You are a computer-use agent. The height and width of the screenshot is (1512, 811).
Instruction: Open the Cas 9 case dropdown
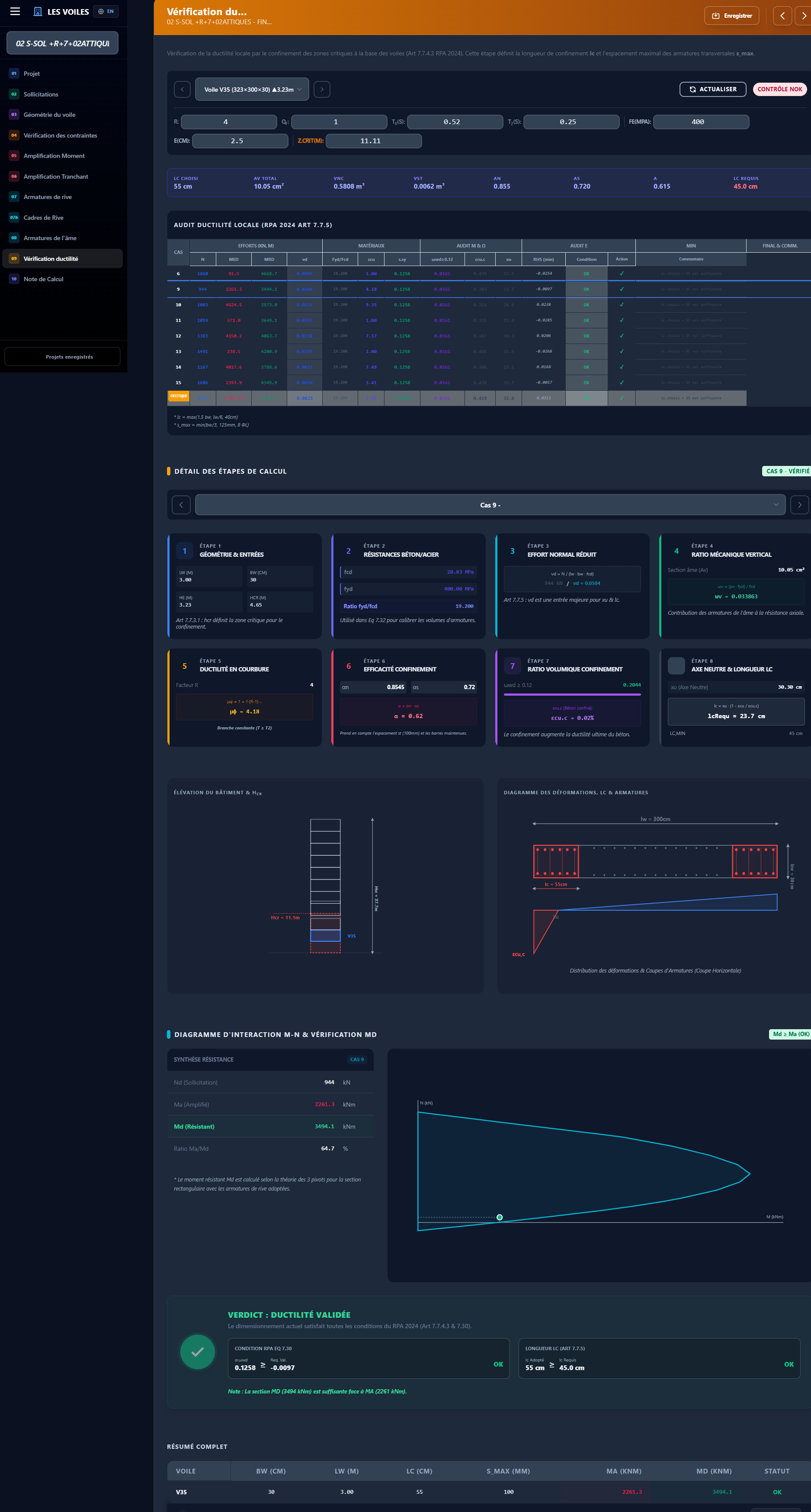490,504
